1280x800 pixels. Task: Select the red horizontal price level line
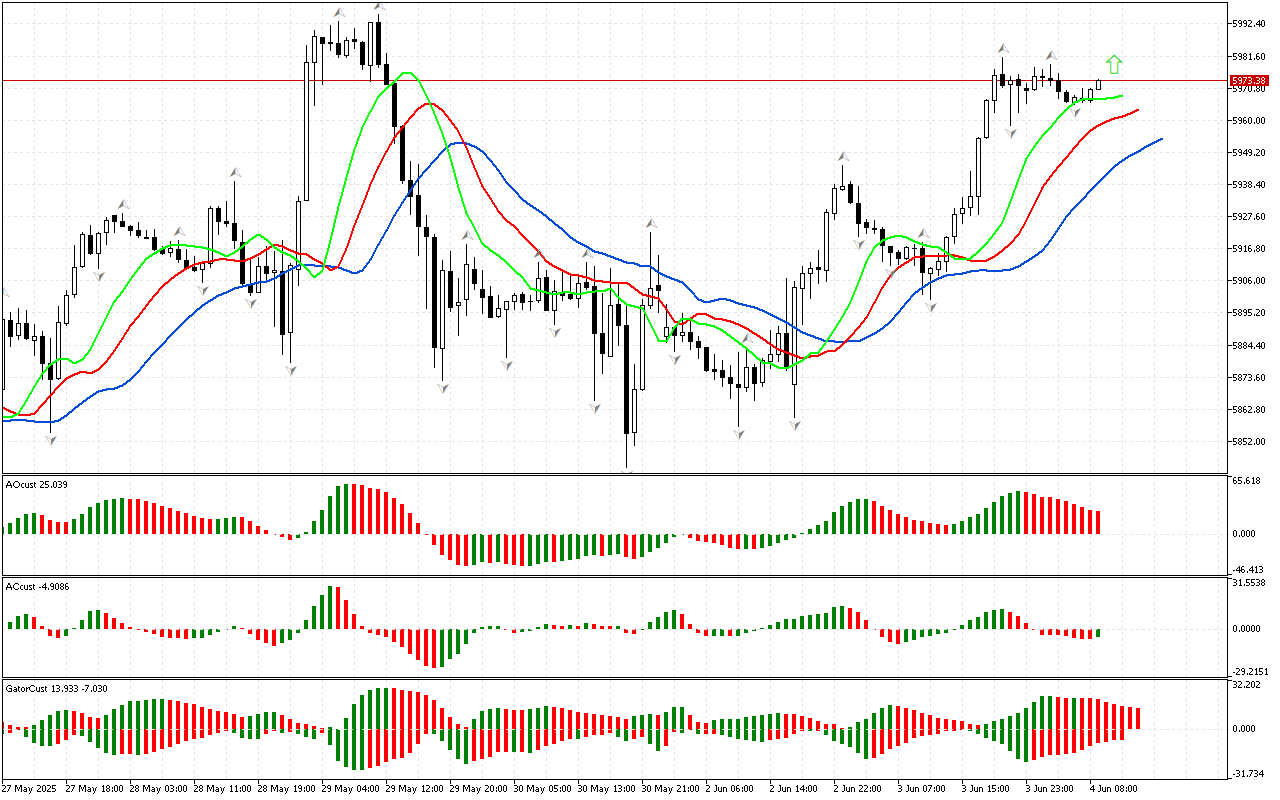coord(600,80)
